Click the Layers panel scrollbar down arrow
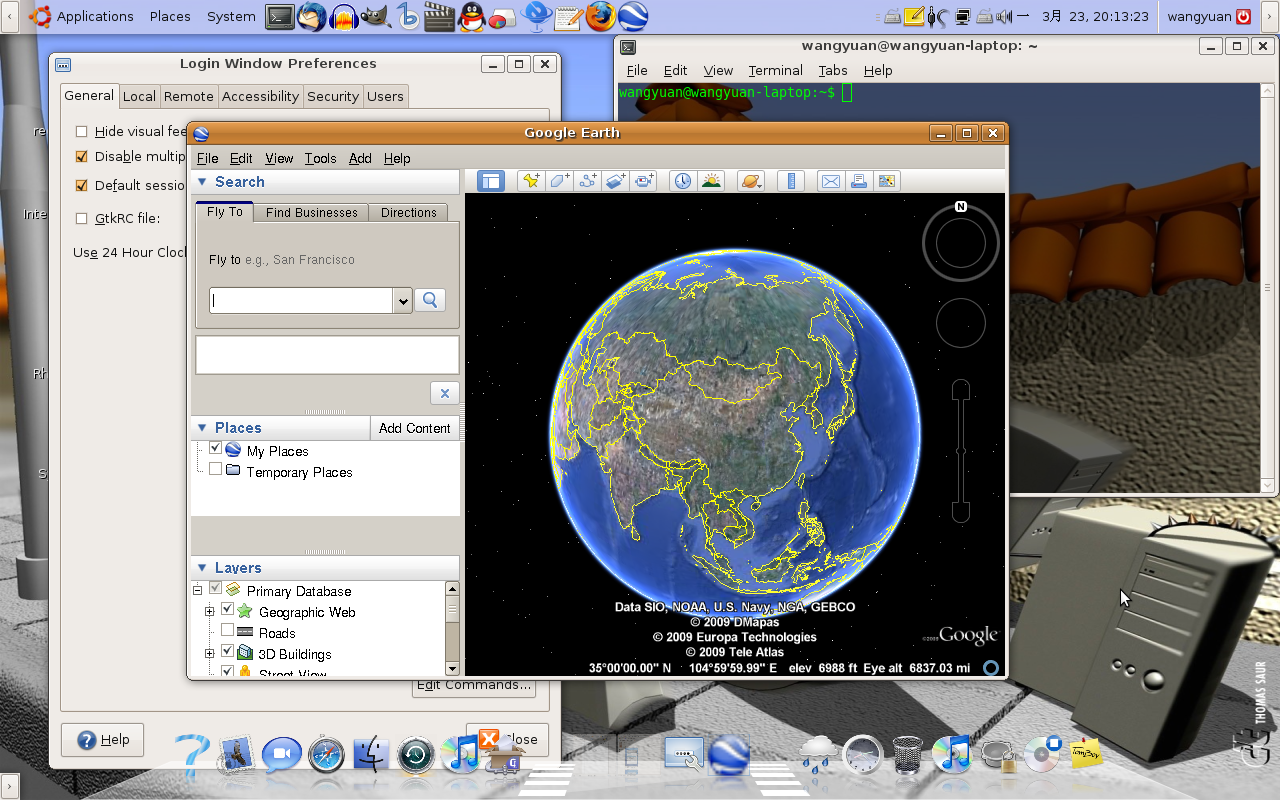Screen dimensions: 1280x800 click(x=452, y=668)
